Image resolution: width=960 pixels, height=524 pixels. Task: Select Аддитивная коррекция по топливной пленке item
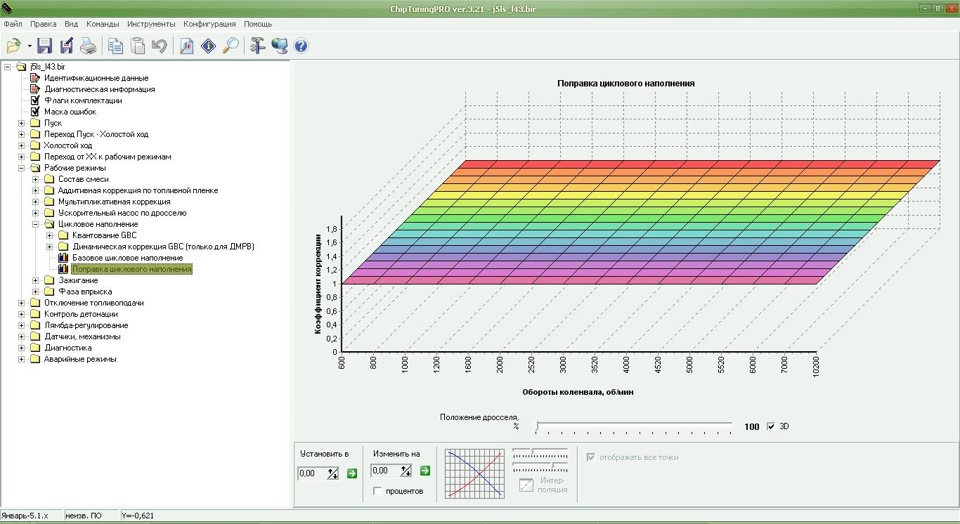[x=138, y=190]
